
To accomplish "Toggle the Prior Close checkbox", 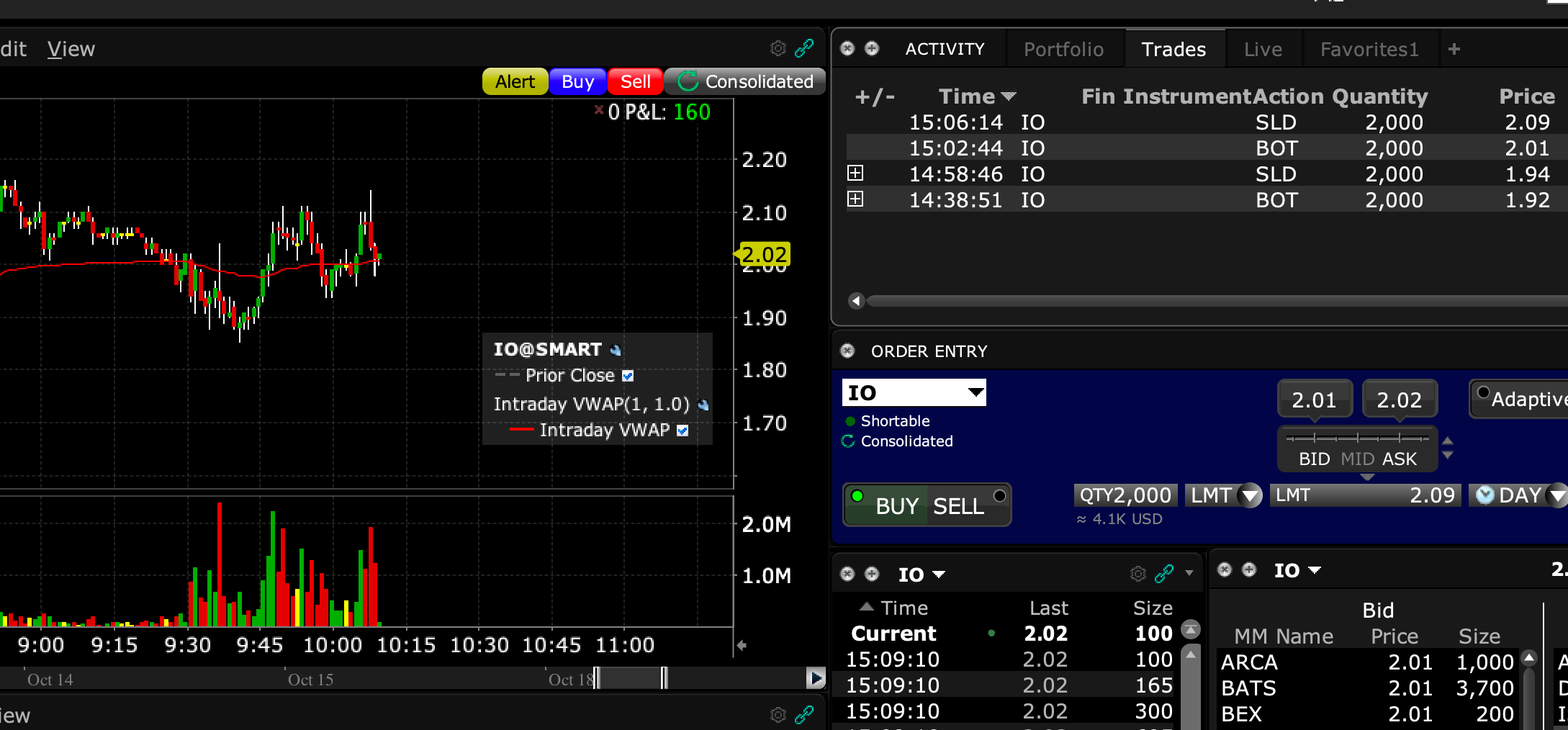I will [628, 376].
